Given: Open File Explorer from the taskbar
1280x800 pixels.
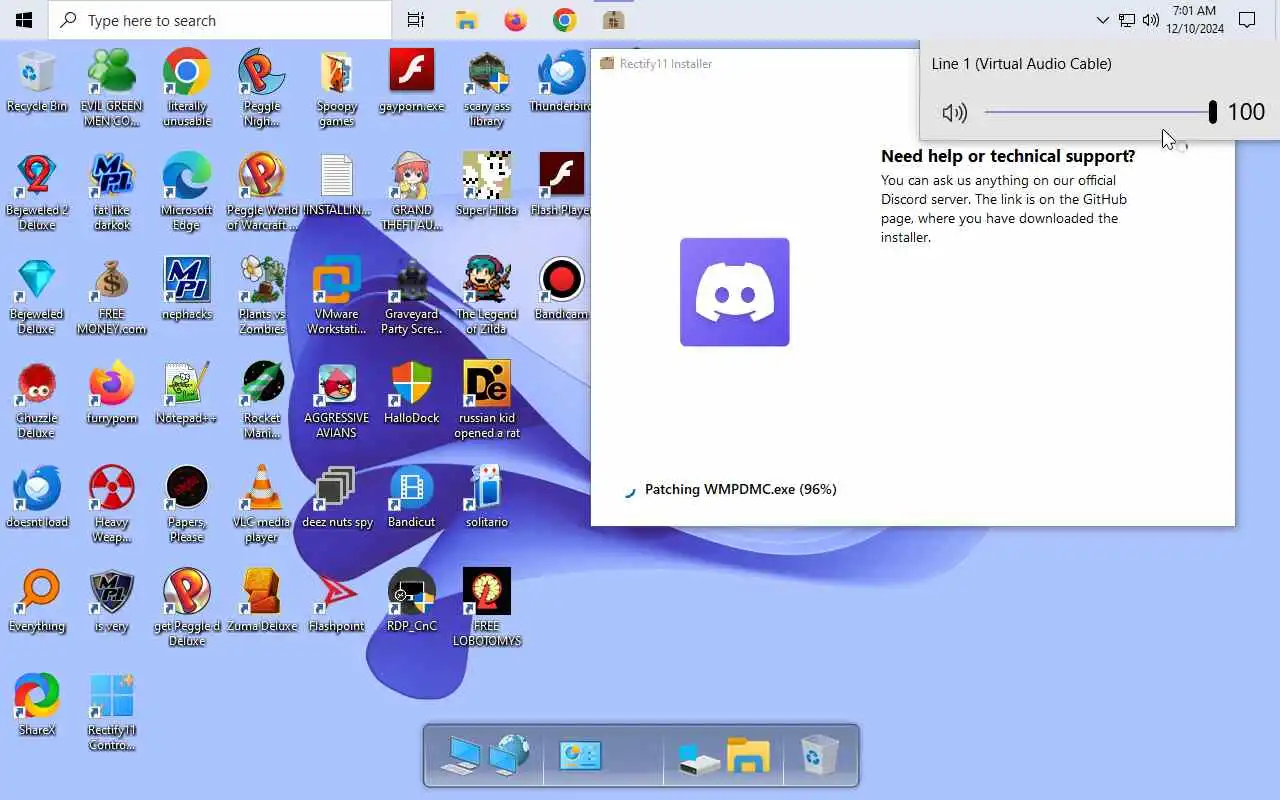Looking at the screenshot, I should 466,20.
